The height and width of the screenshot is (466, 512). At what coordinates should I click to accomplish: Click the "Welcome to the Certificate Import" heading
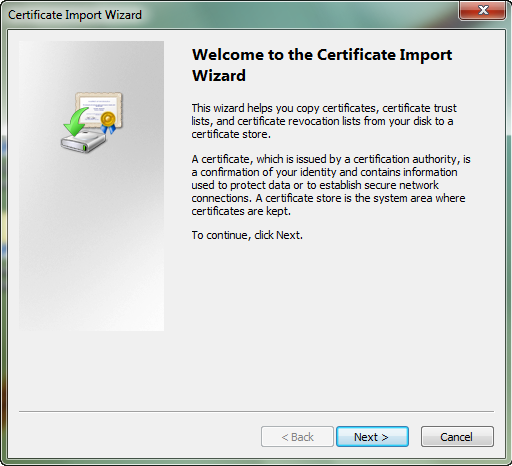coord(322,55)
